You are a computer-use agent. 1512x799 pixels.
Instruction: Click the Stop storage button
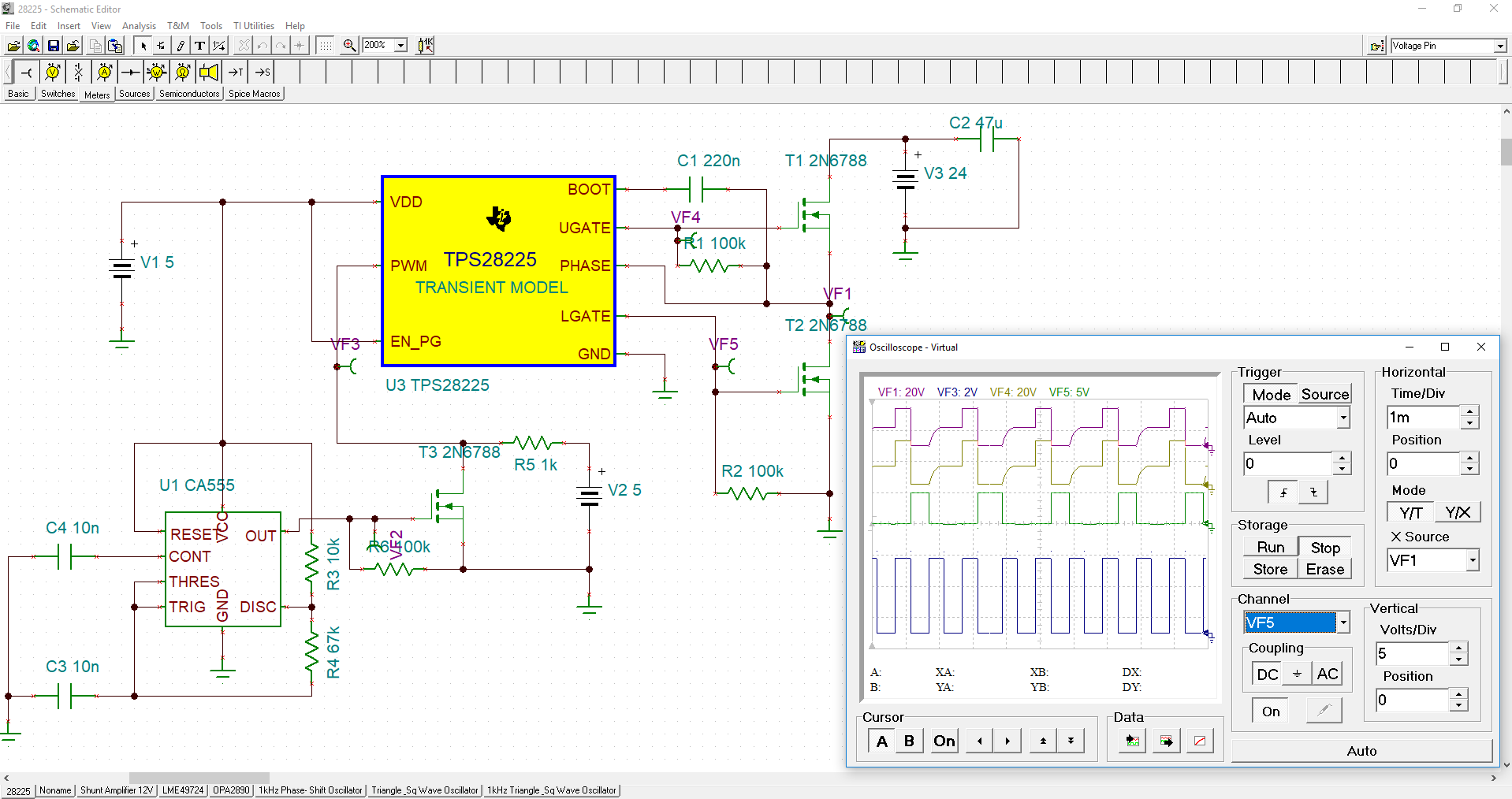point(1325,547)
